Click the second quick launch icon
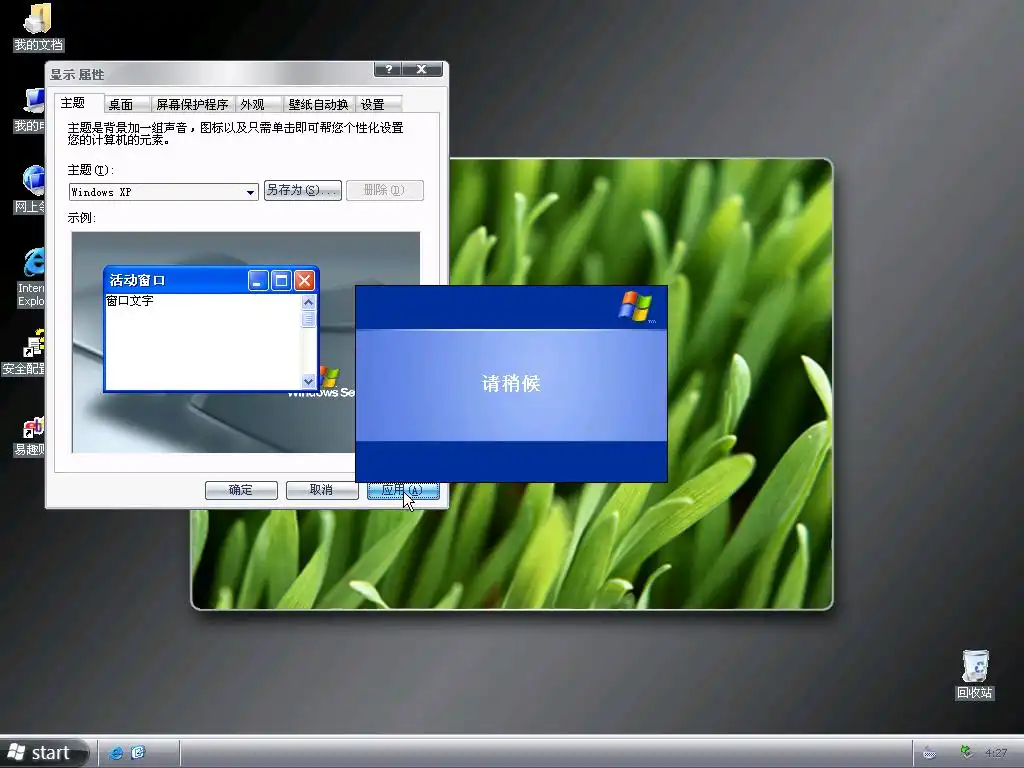 [x=137, y=753]
